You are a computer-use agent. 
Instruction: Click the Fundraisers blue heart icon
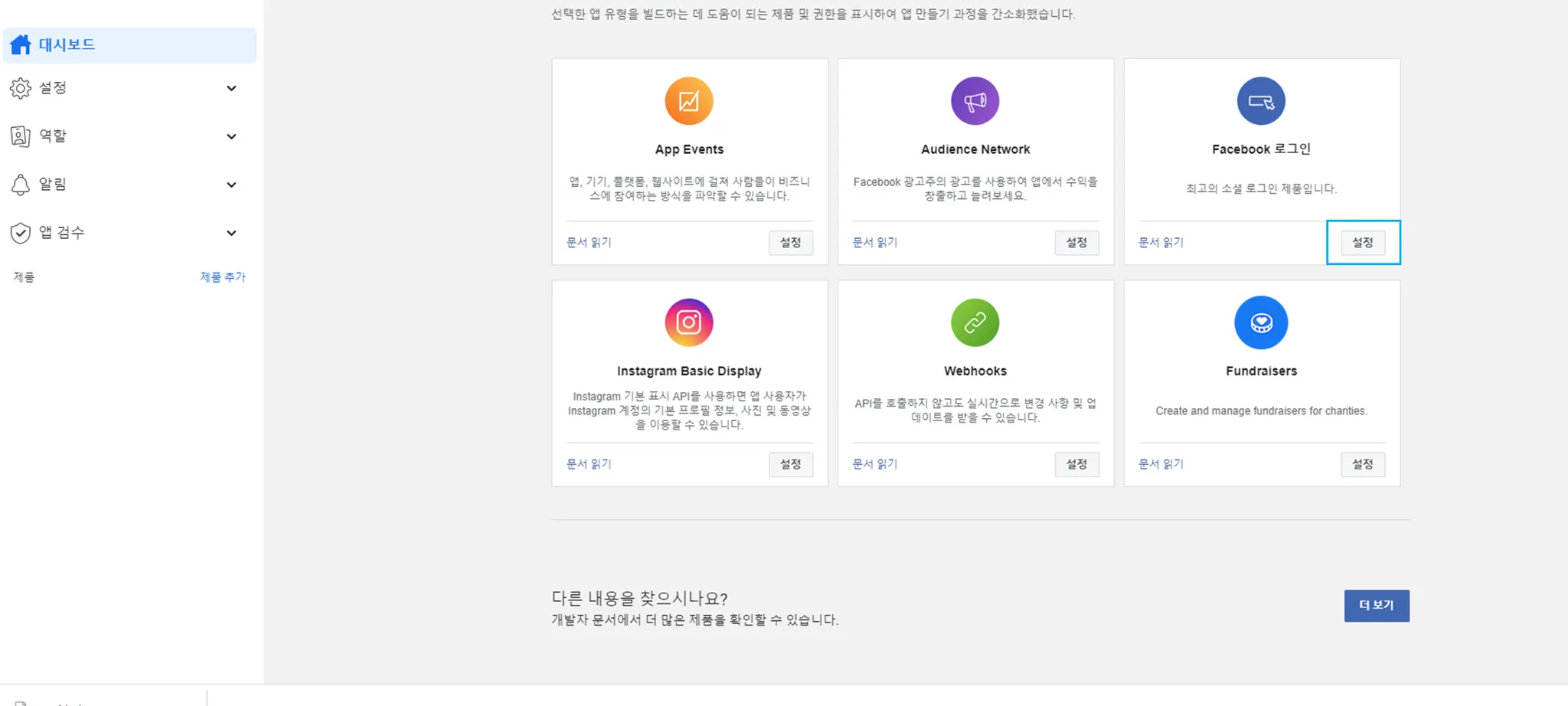pos(1261,322)
